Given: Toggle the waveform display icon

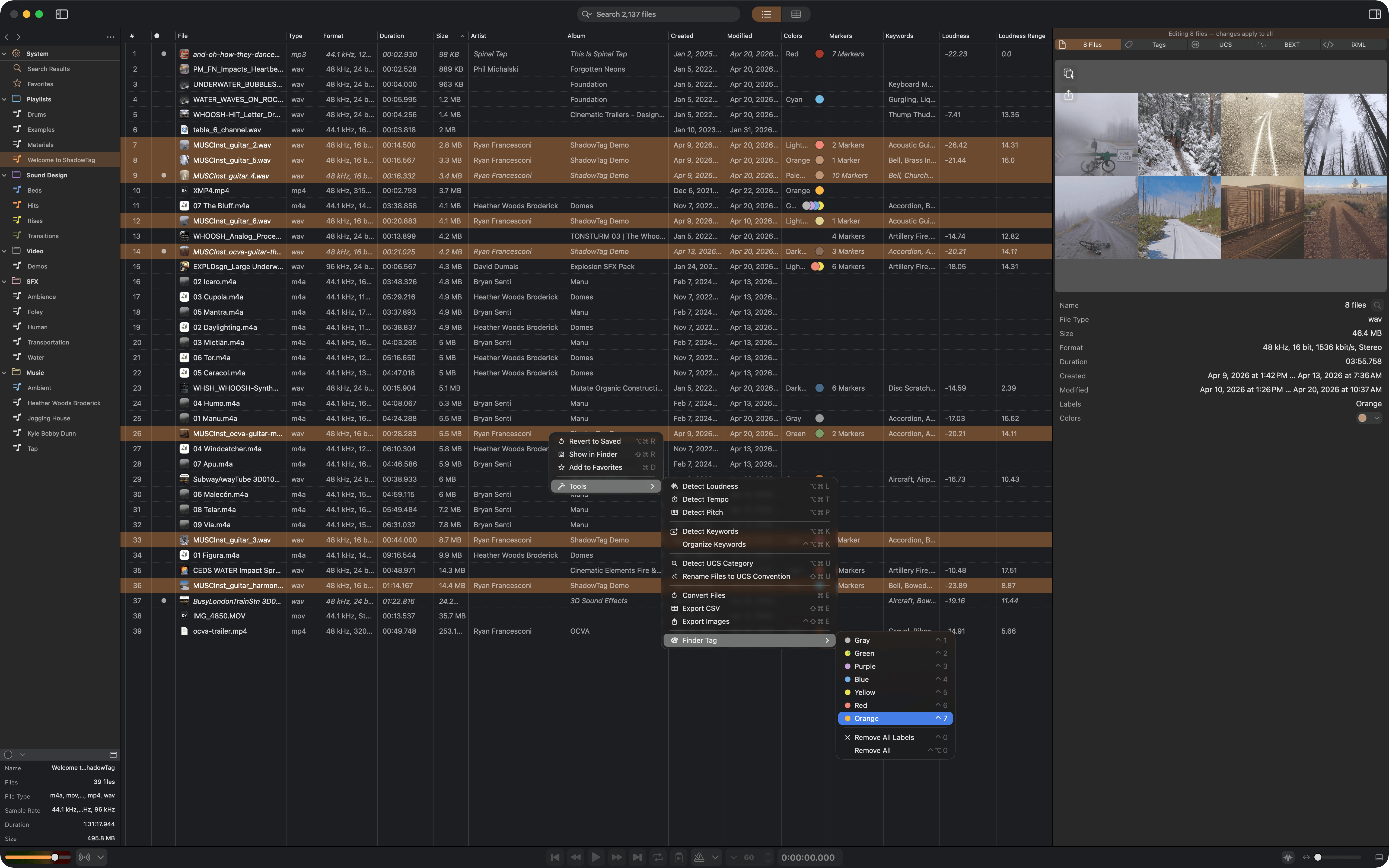Looking at the screenshot, I should click(1288, 857).
